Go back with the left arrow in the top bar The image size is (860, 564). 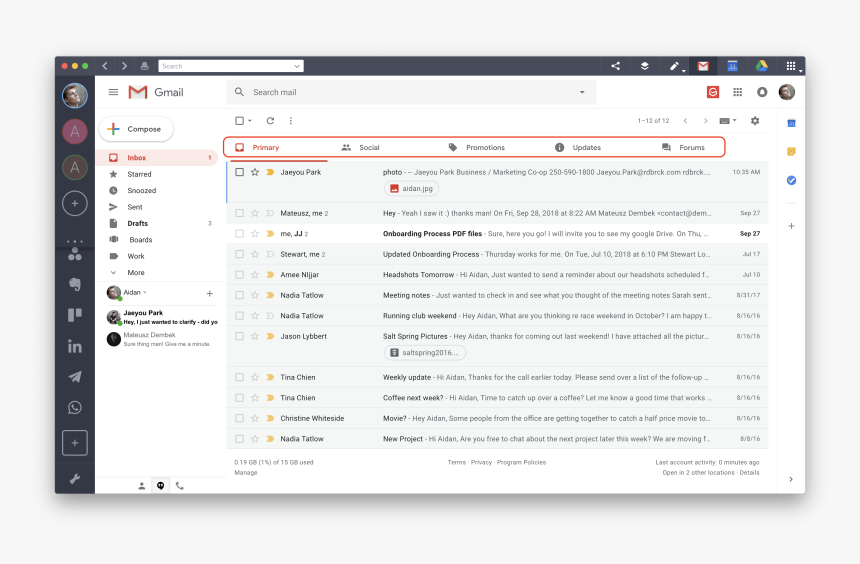point(105,66)
